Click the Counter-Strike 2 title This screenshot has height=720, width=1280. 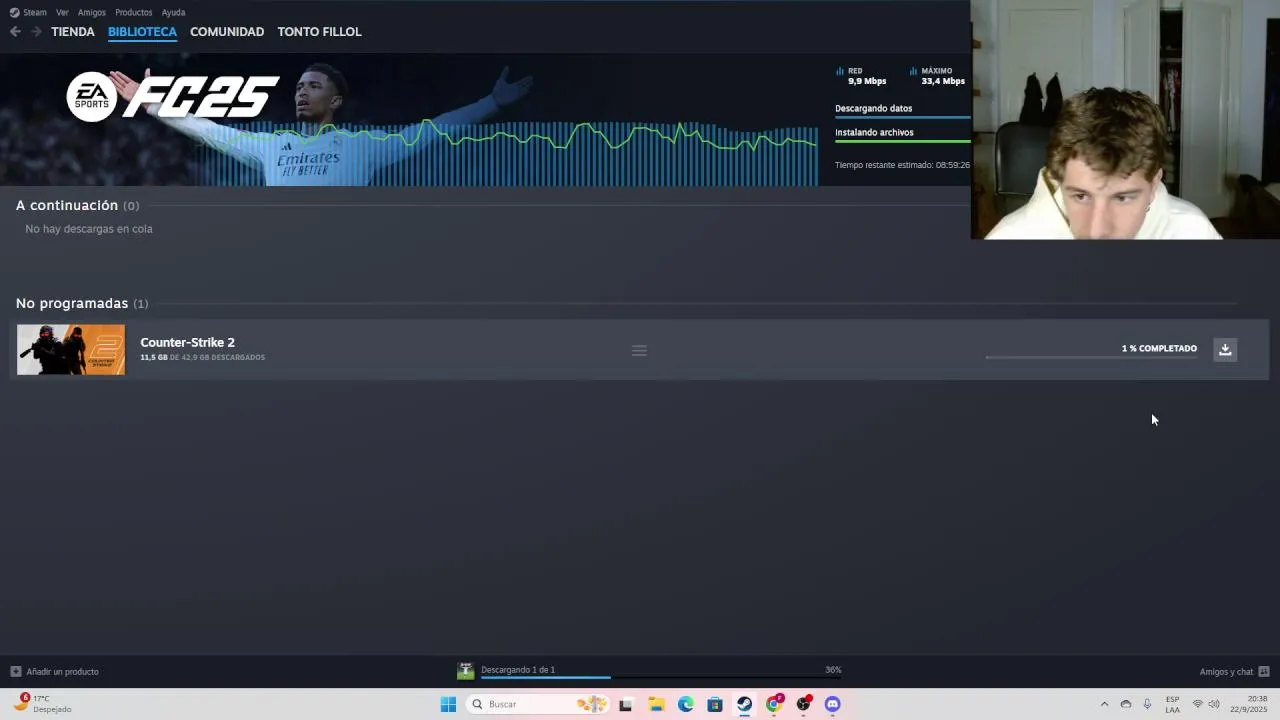[x=187, y=342]
